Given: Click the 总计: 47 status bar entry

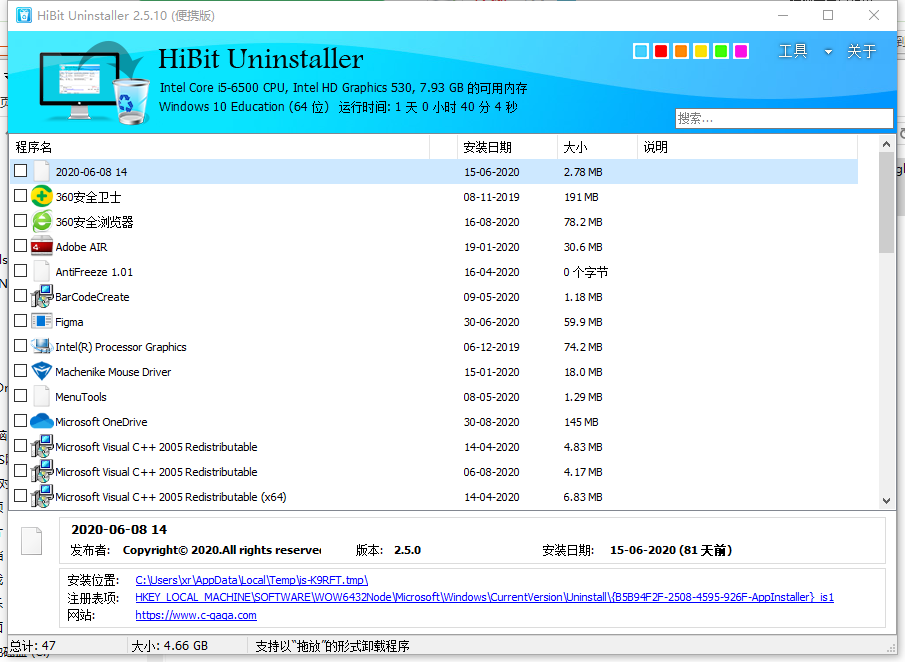Looking at the screenshot, I should click(x=33, y=646).
